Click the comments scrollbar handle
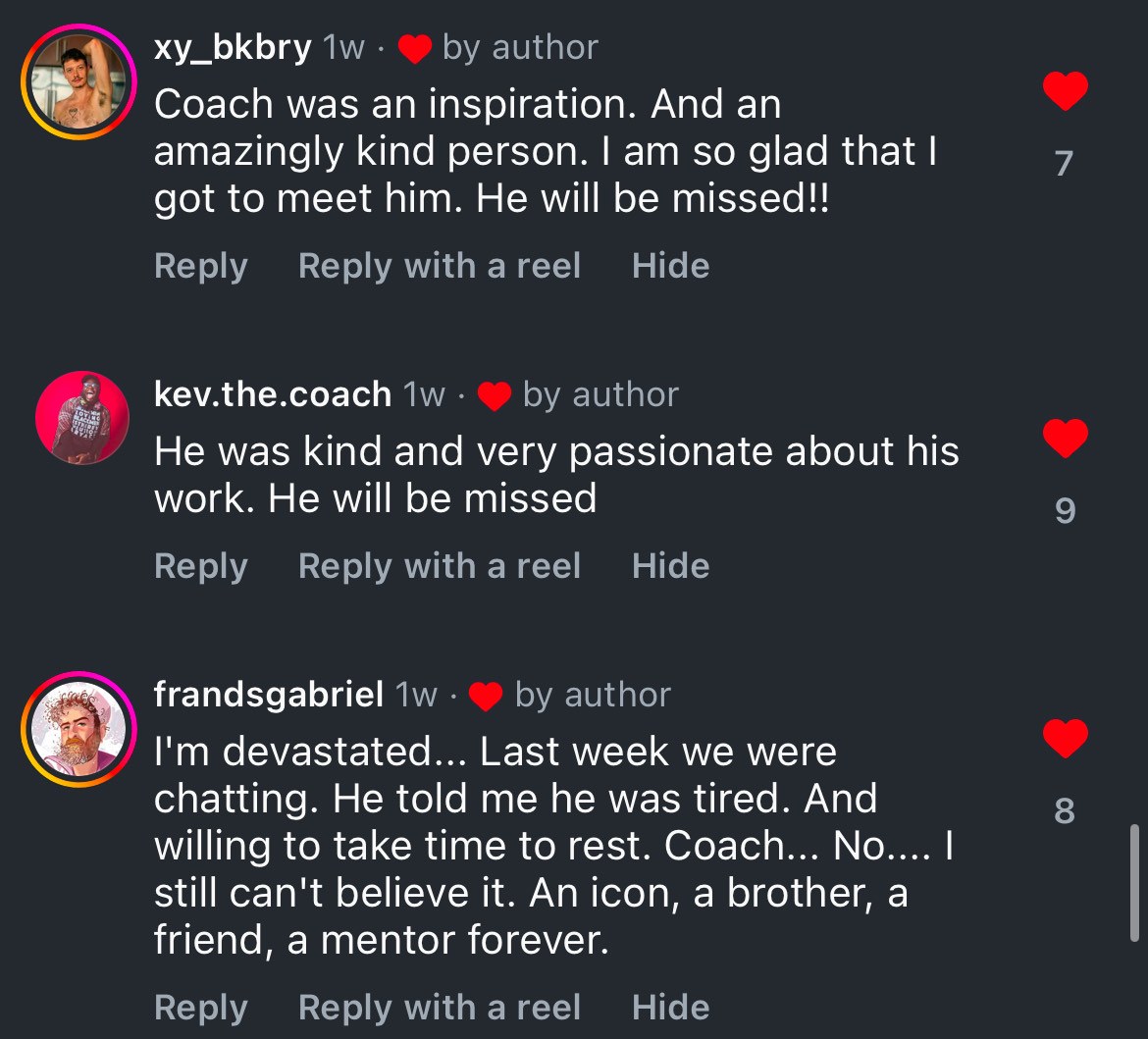The height and width of the screenshot is (1039, 1148). point(1134,882)
